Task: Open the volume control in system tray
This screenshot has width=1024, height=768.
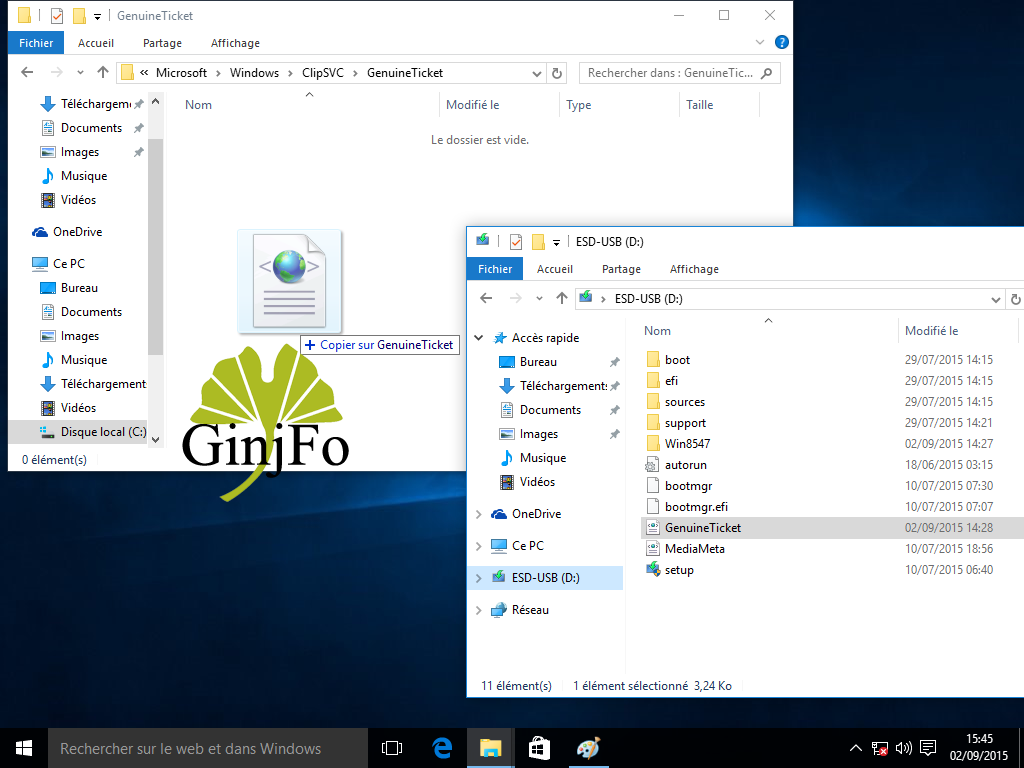Action: click(903, 748)
